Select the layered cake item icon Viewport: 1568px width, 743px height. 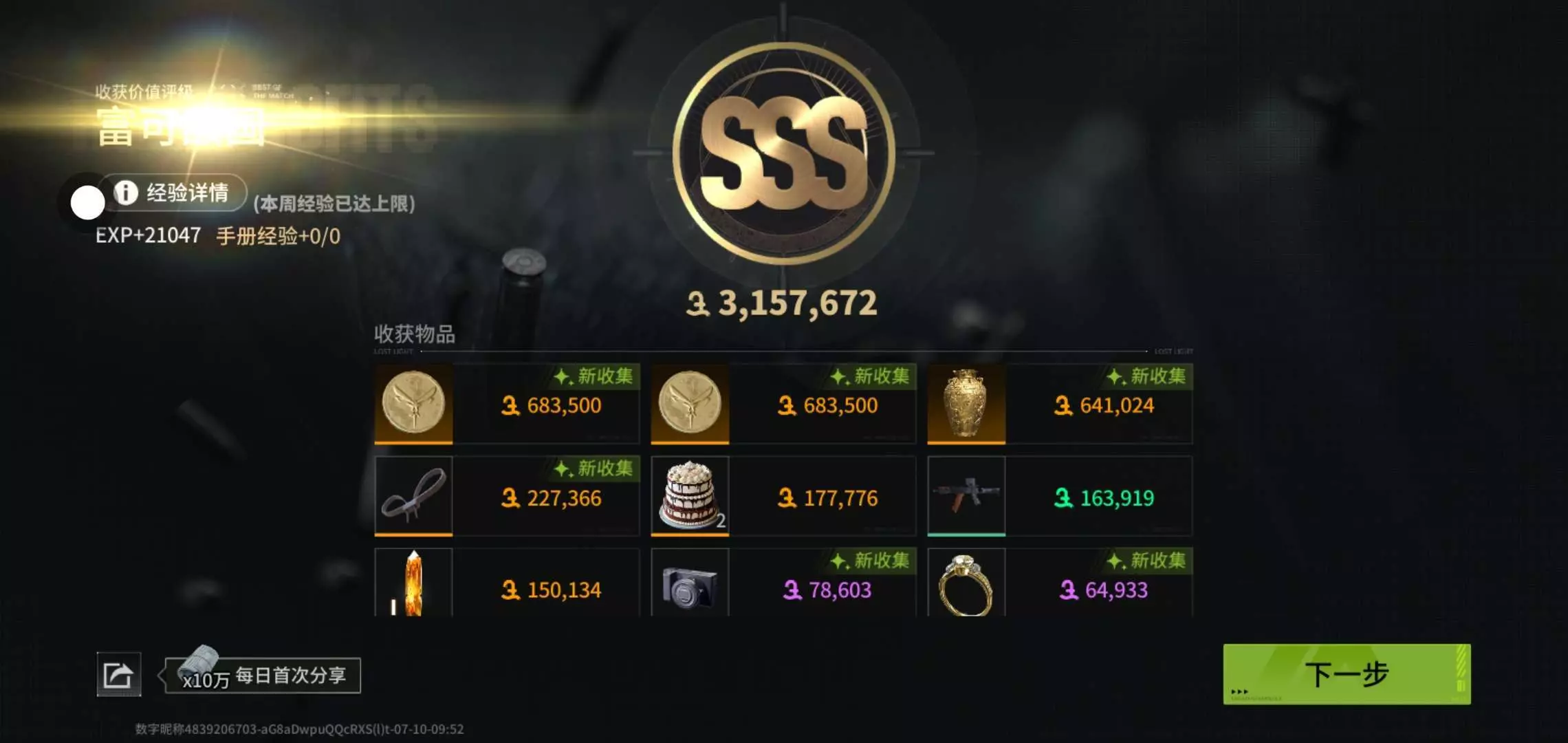690,496
